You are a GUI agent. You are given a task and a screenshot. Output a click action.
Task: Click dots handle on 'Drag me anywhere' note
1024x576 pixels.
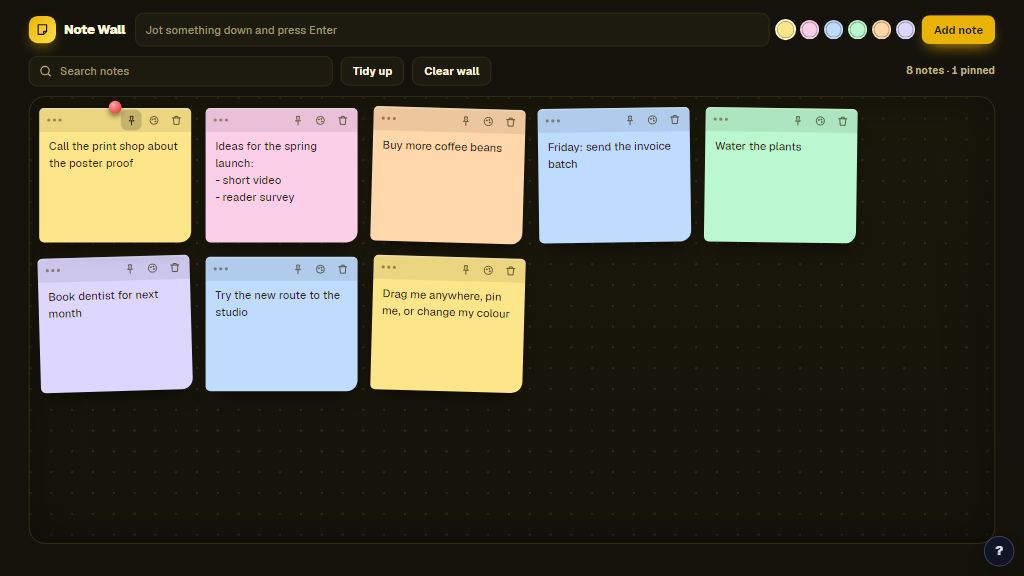[x=389, y=267]
